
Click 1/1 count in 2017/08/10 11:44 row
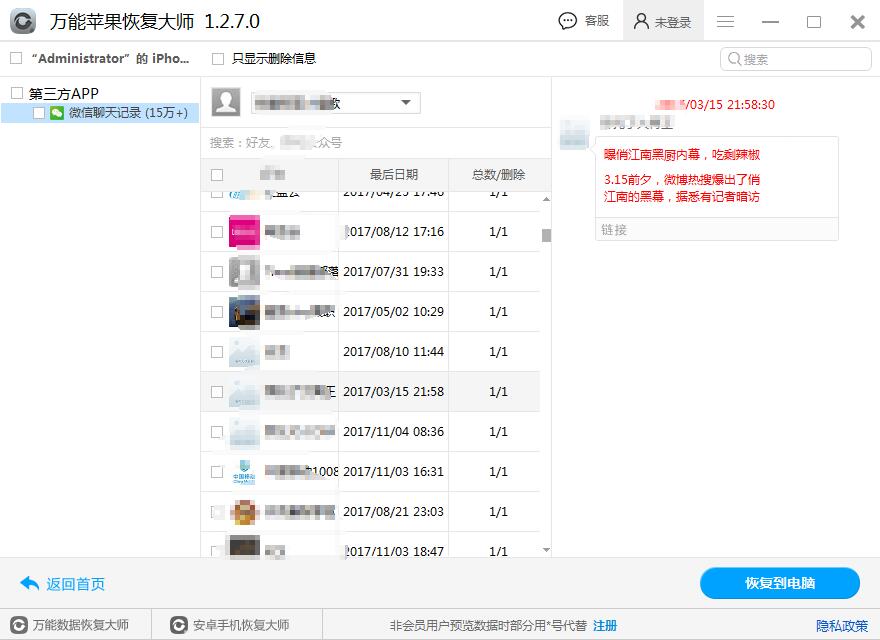pyautogui.click(x=498, y=352)
